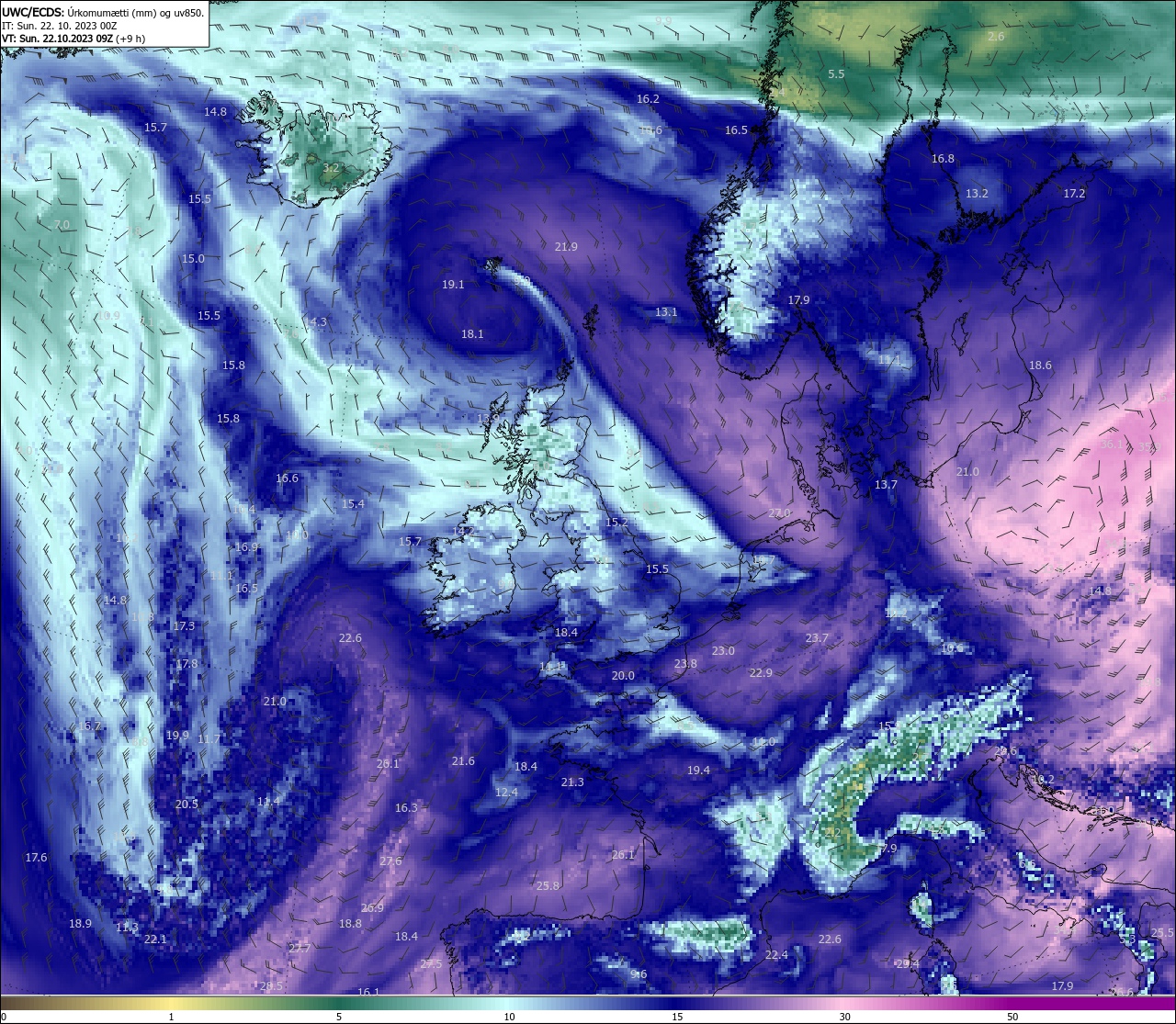
Task: Select the 19.4 value over France
Action: (x=698, y=771)
